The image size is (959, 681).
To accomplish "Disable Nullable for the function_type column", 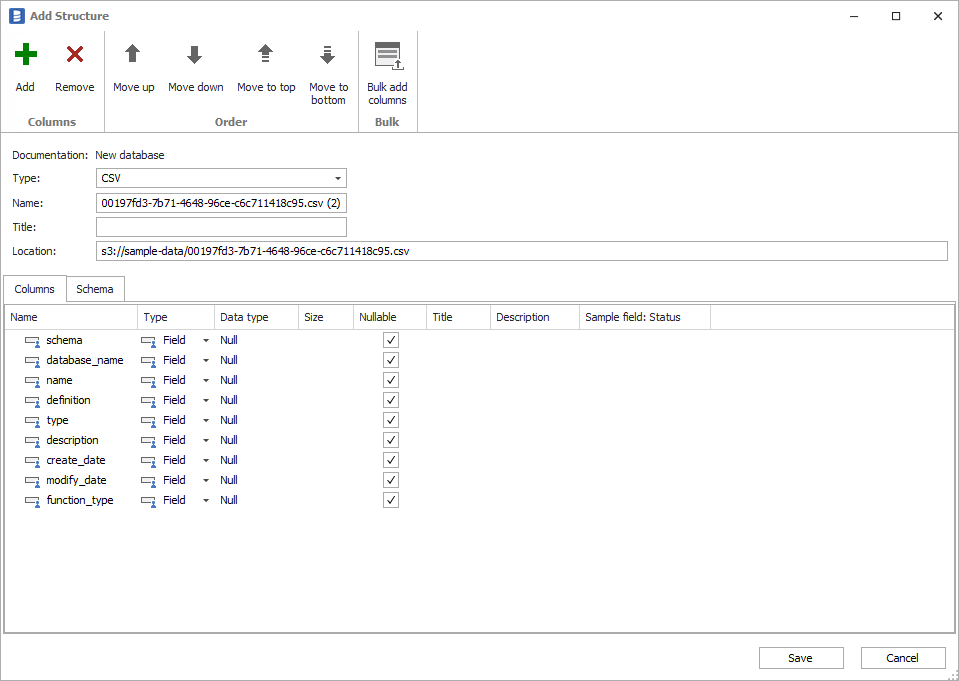I will 391,500.
